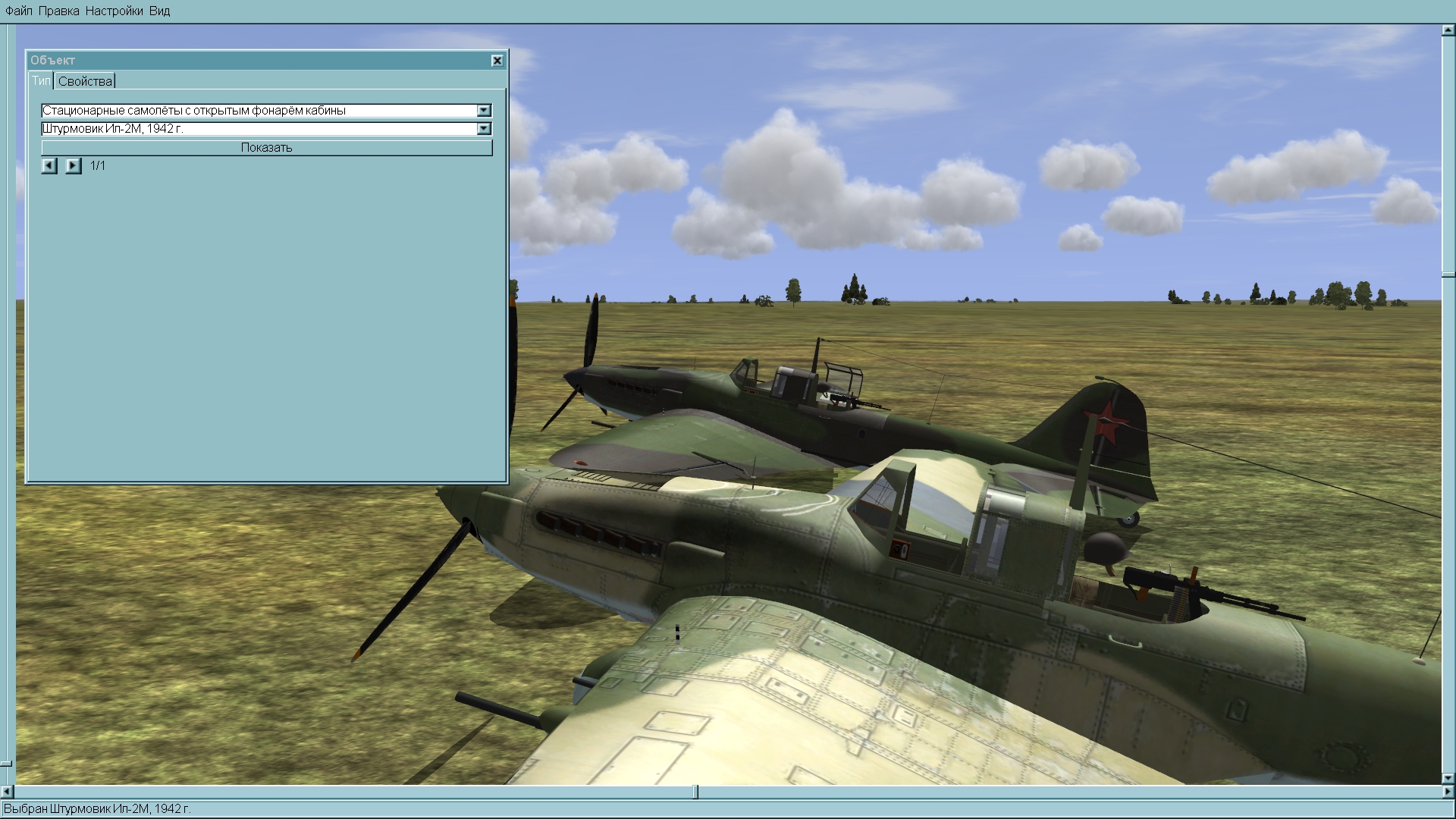1456x819 pixels.
Task: Click the next skin arrow icon
Action: [73, 165]
